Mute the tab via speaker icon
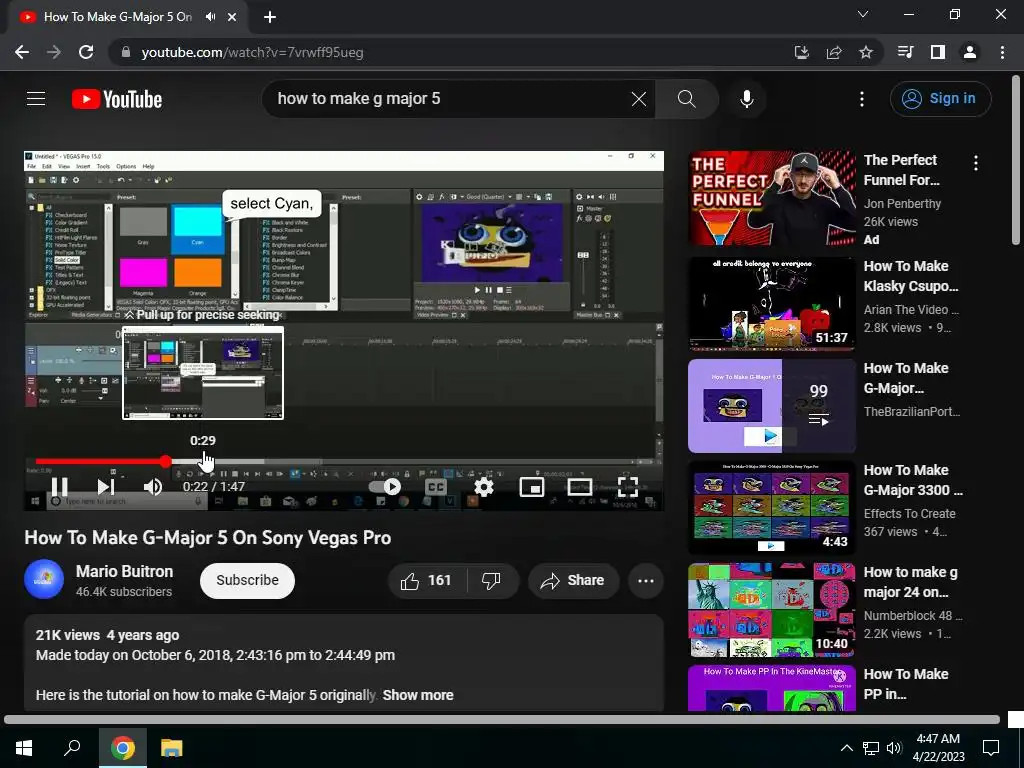1024x768 pixels. pos(210,17)
